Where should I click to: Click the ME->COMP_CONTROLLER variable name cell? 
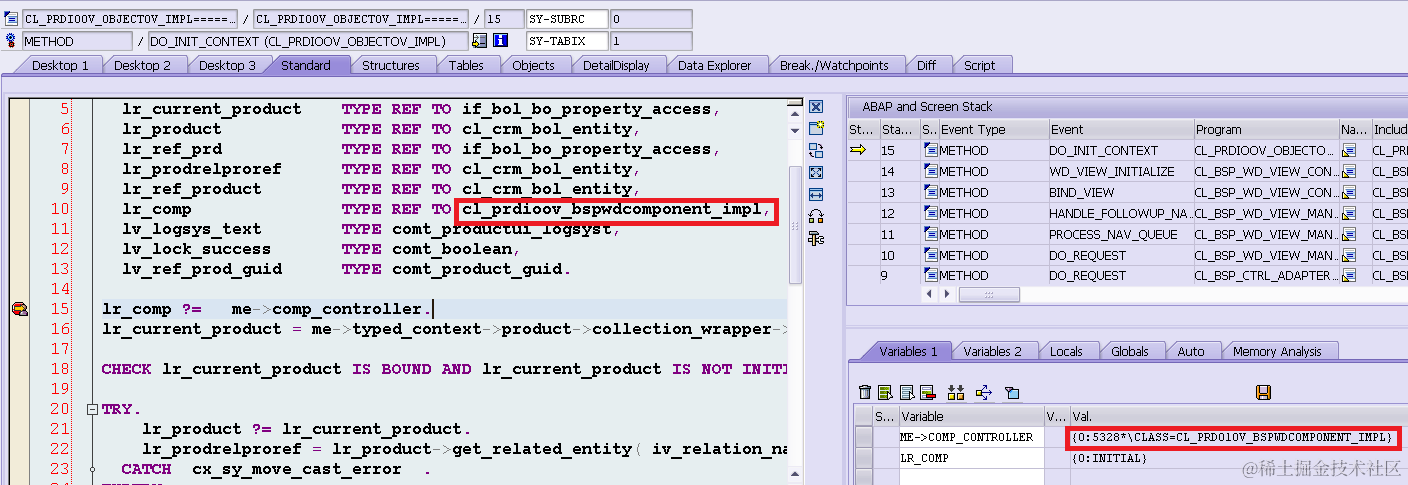point(971,437)
